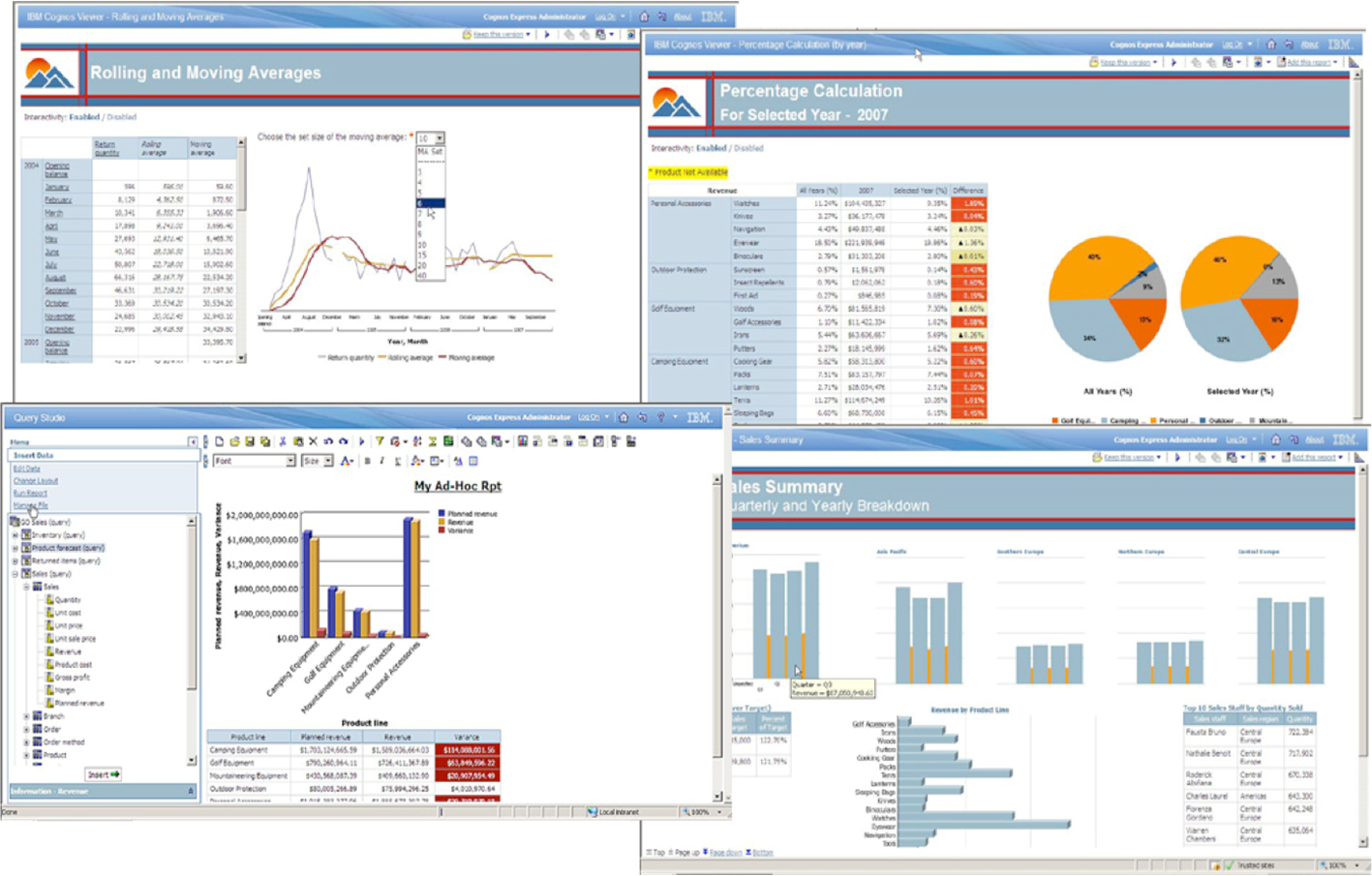Screen dimensions: 1372x876
Task: Click the Filter funnel icon in Query Studio
Action: click(x=380, y=441)
